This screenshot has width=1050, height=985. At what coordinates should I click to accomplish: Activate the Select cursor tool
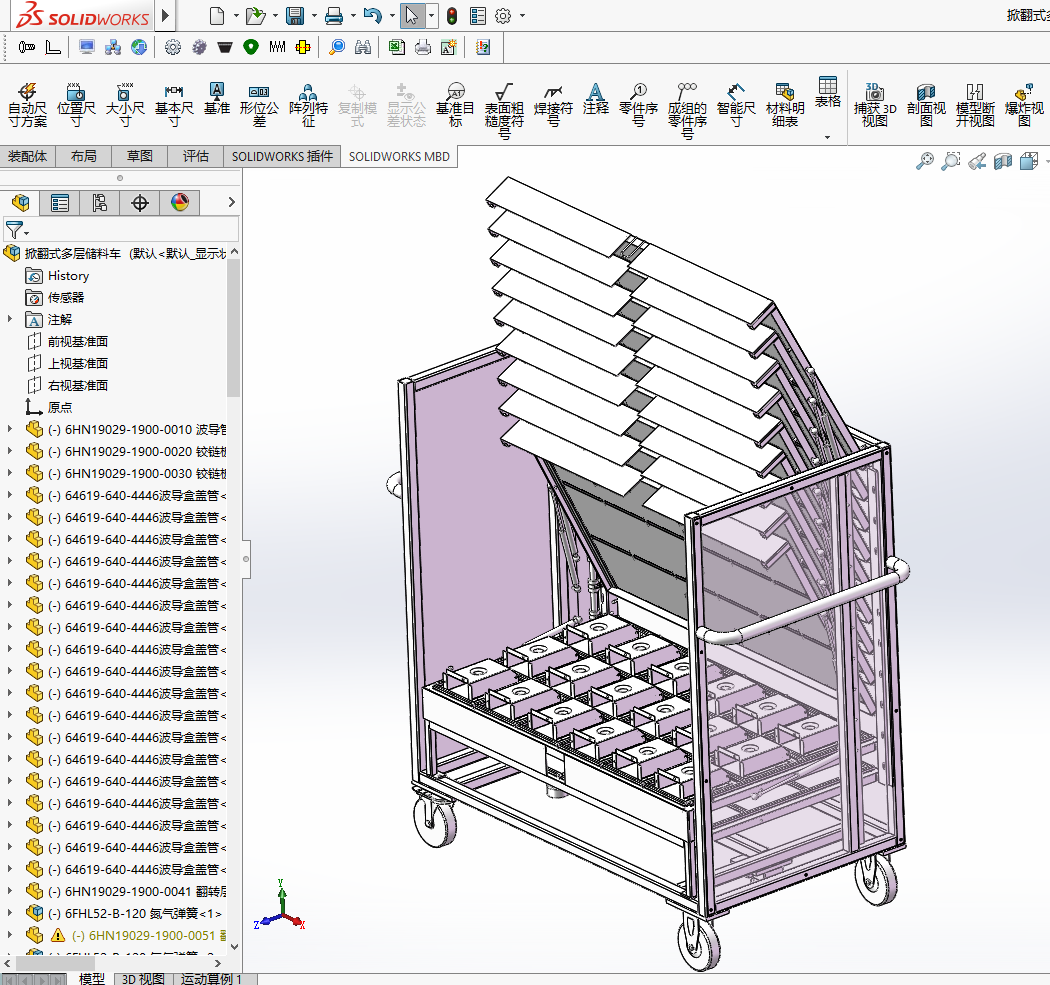pos(412,15)
